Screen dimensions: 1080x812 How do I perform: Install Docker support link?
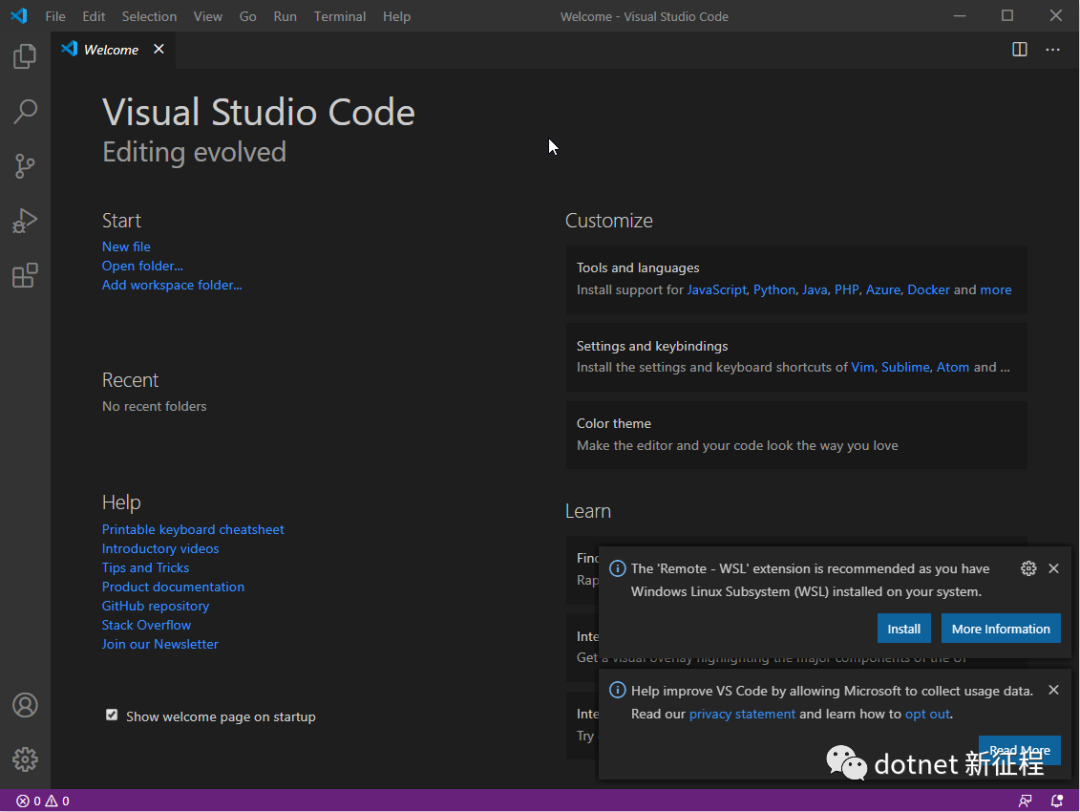click(928, 290)
